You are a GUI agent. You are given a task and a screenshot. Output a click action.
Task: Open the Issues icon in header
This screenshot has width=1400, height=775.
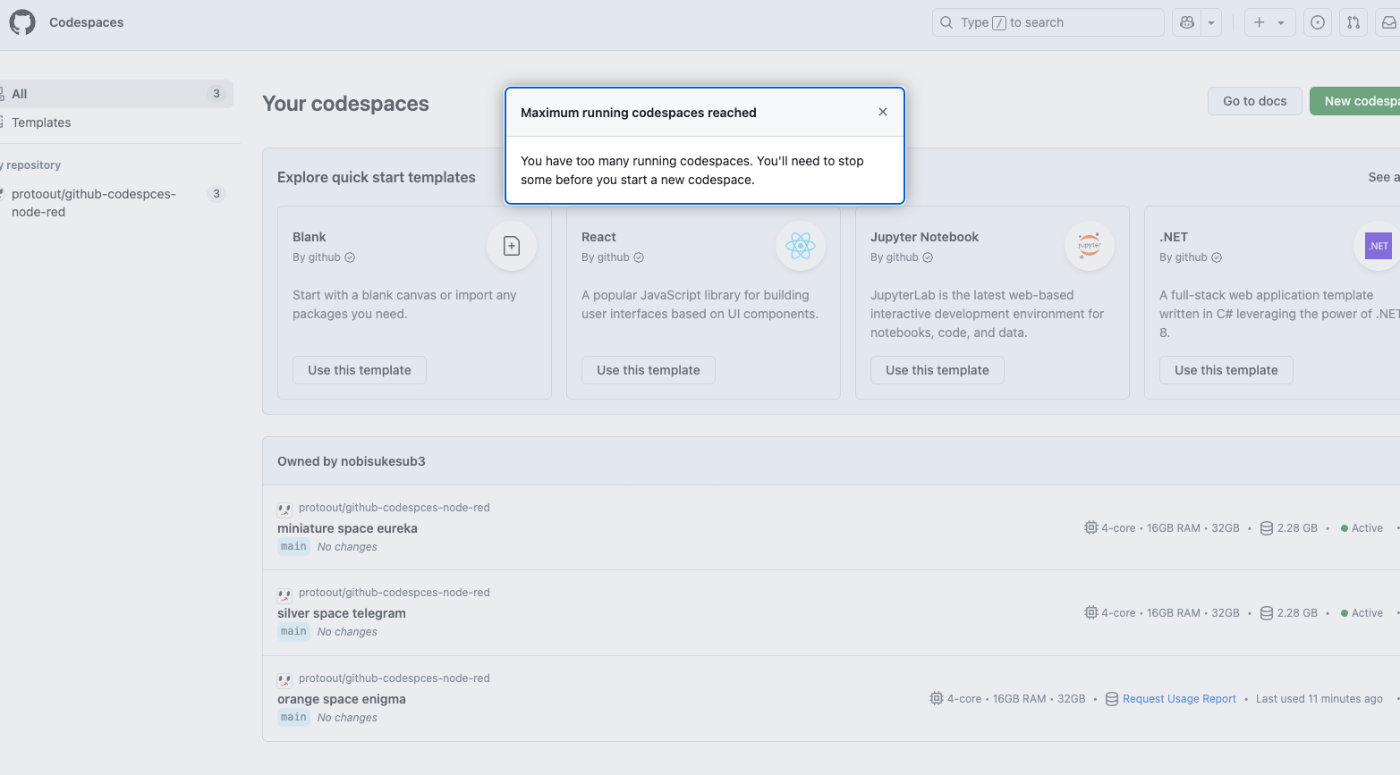[1317, 22]
